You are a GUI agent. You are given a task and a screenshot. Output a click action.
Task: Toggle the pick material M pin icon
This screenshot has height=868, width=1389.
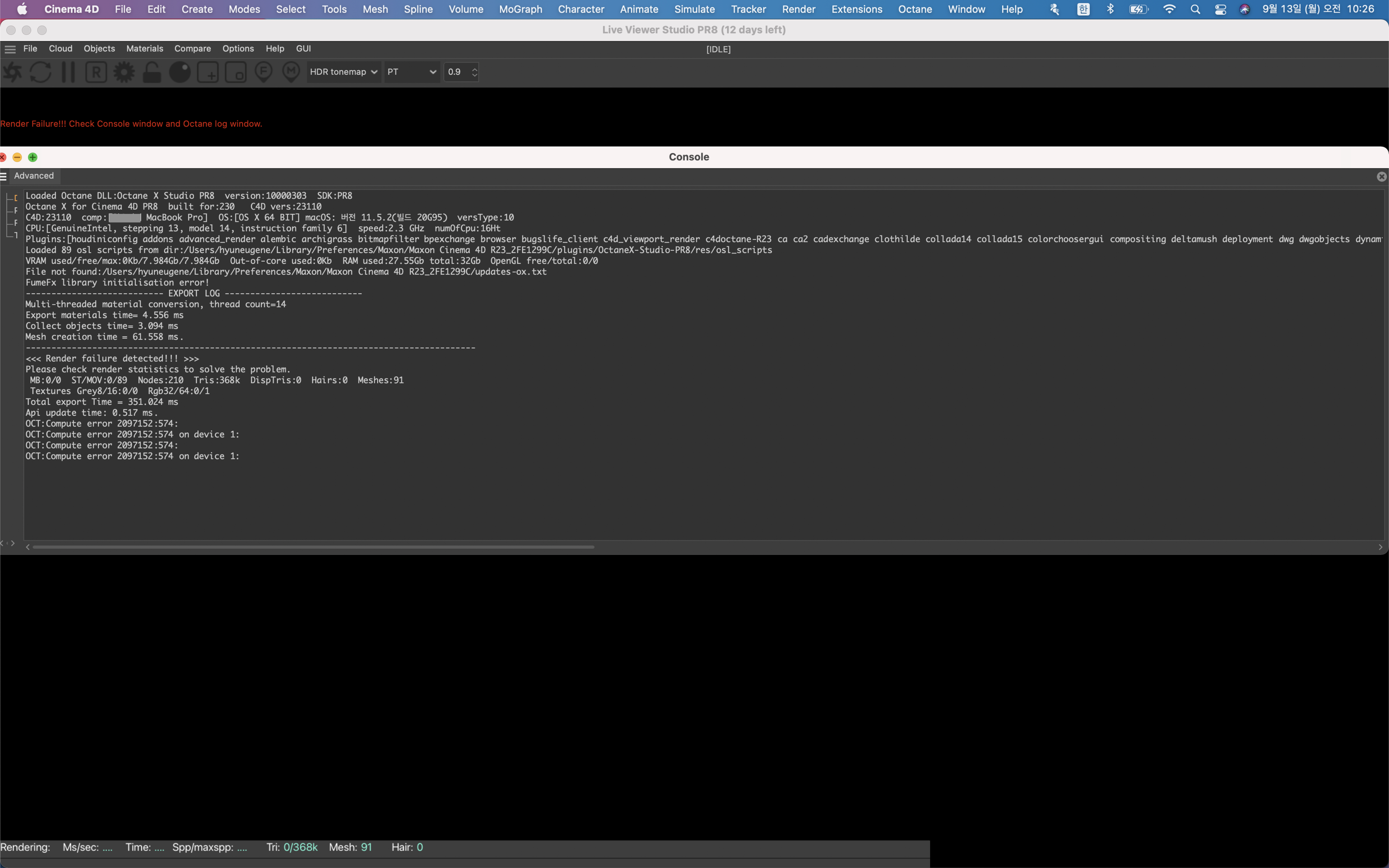pyautogui.click(x=291, y=72)
